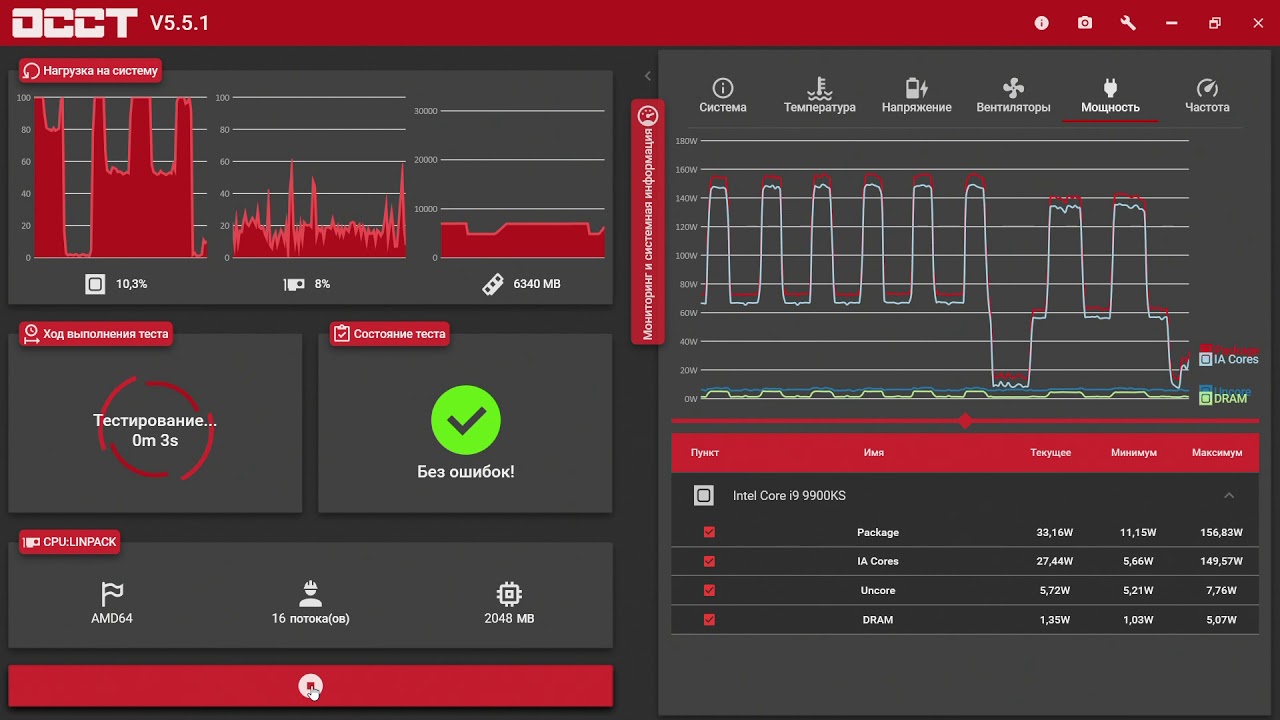Click the DRAM maximum value 5,07W
Image resolution: width=1280 pixels, height=720 pixels.
click(1221, 619)
